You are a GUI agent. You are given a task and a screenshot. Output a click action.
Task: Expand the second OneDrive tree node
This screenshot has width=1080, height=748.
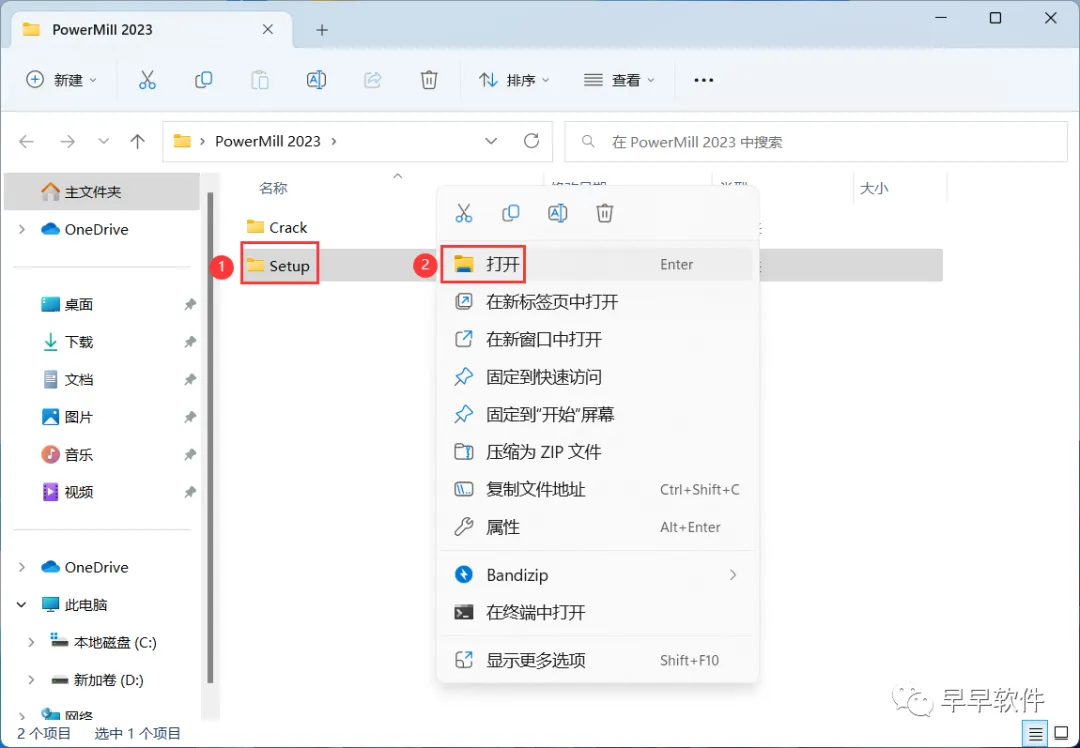[x=21, y=567]
